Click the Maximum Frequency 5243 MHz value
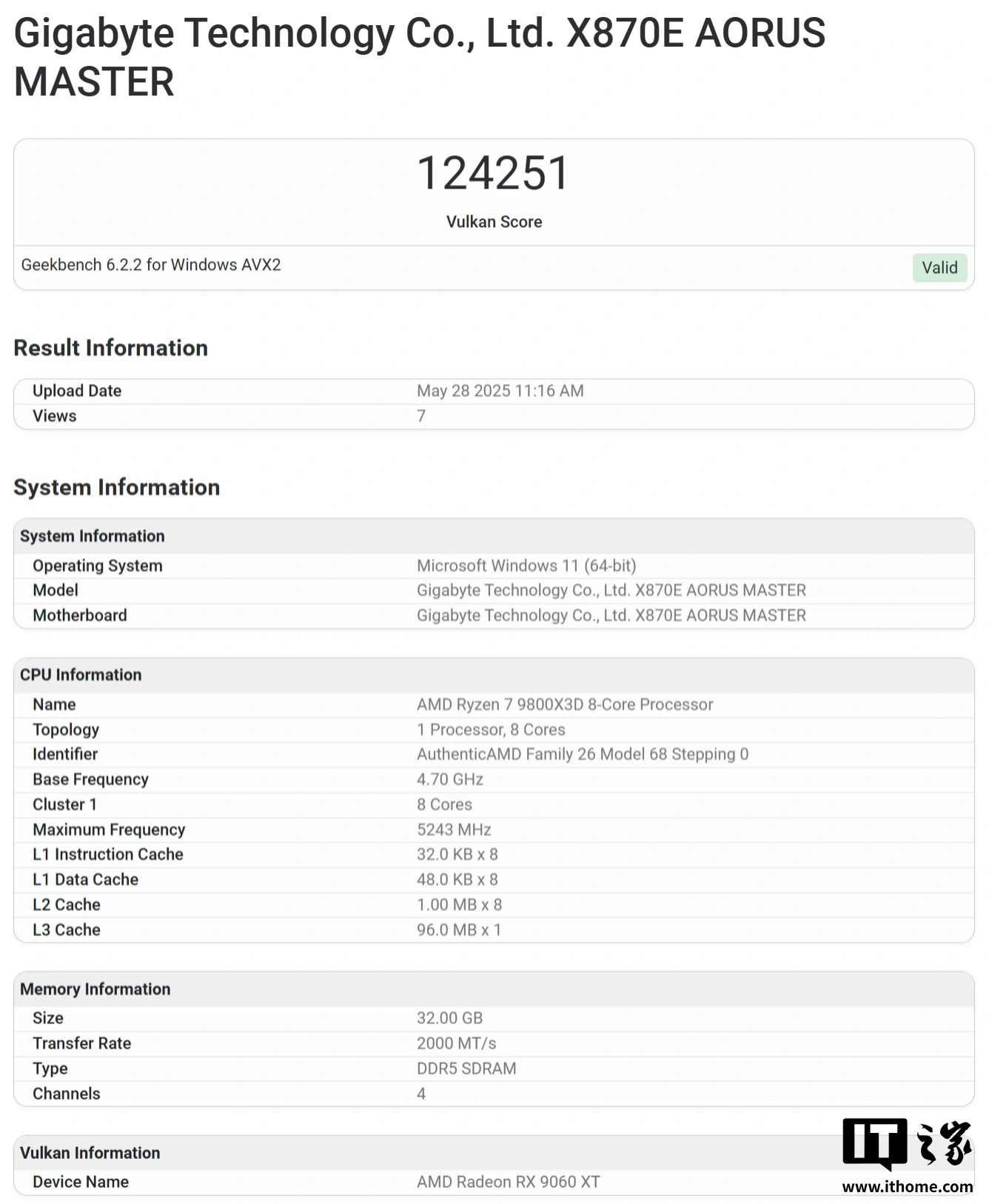The image size is (989, 1204). tap(454, 830)
